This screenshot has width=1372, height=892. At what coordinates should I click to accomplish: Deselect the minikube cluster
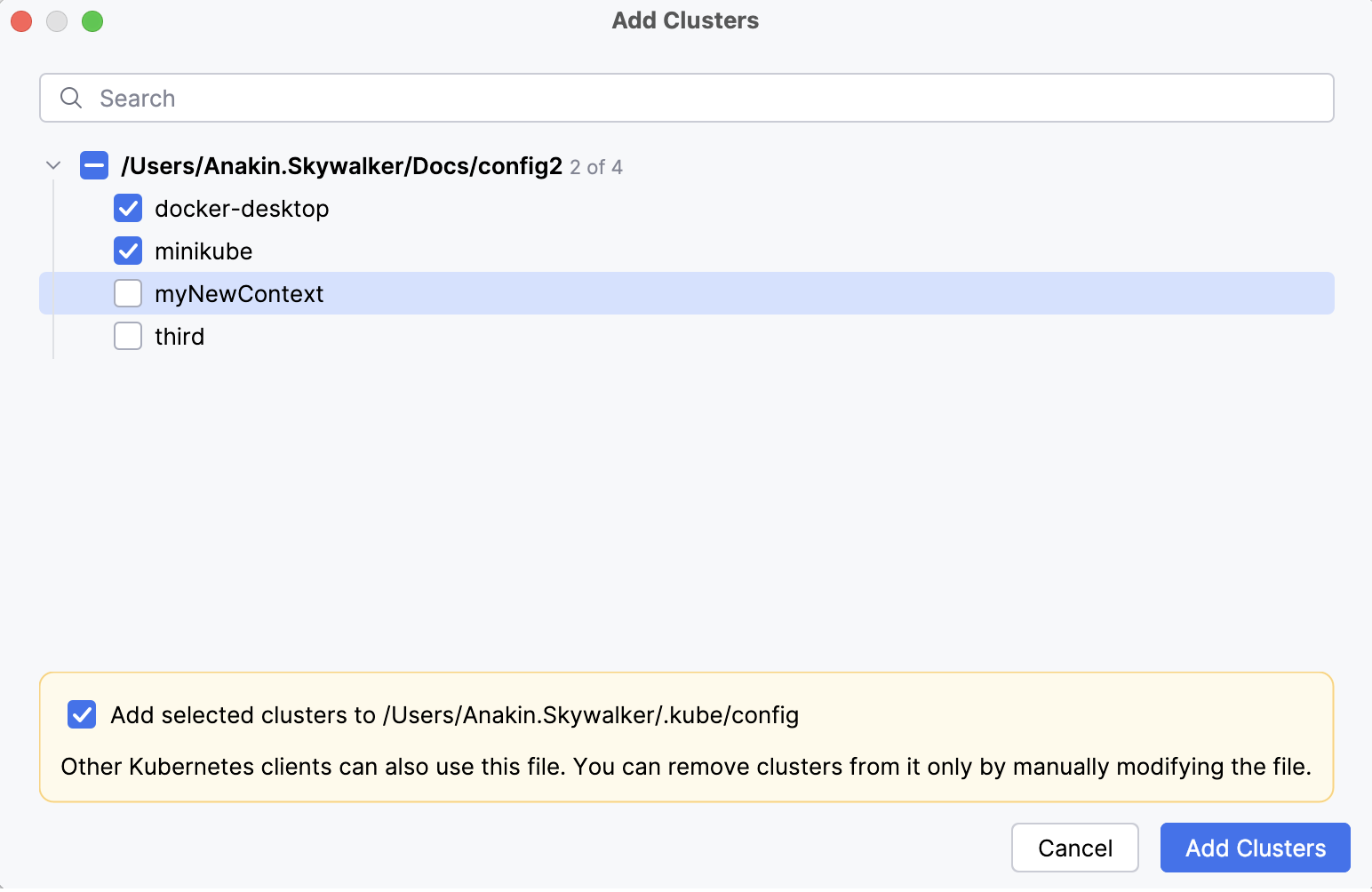(128, 251)
